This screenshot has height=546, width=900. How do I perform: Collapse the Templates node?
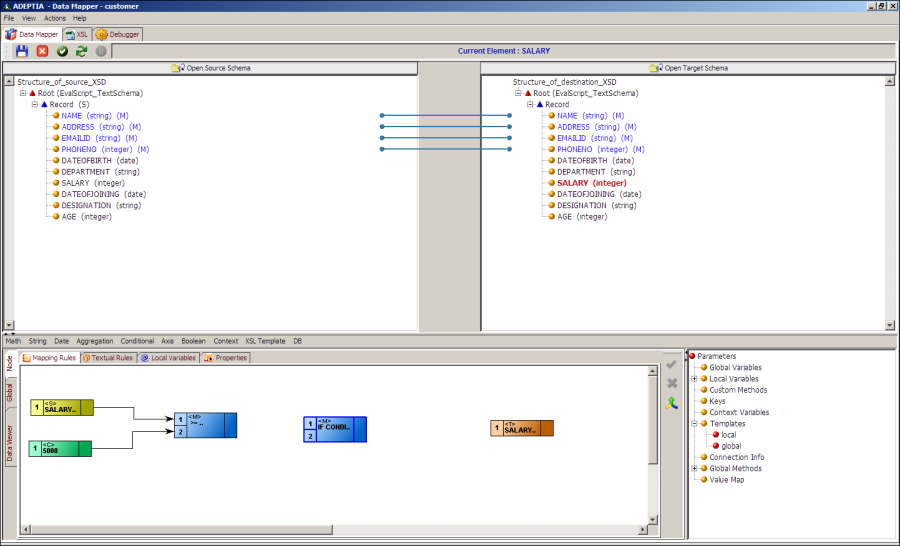click(695, 424)
